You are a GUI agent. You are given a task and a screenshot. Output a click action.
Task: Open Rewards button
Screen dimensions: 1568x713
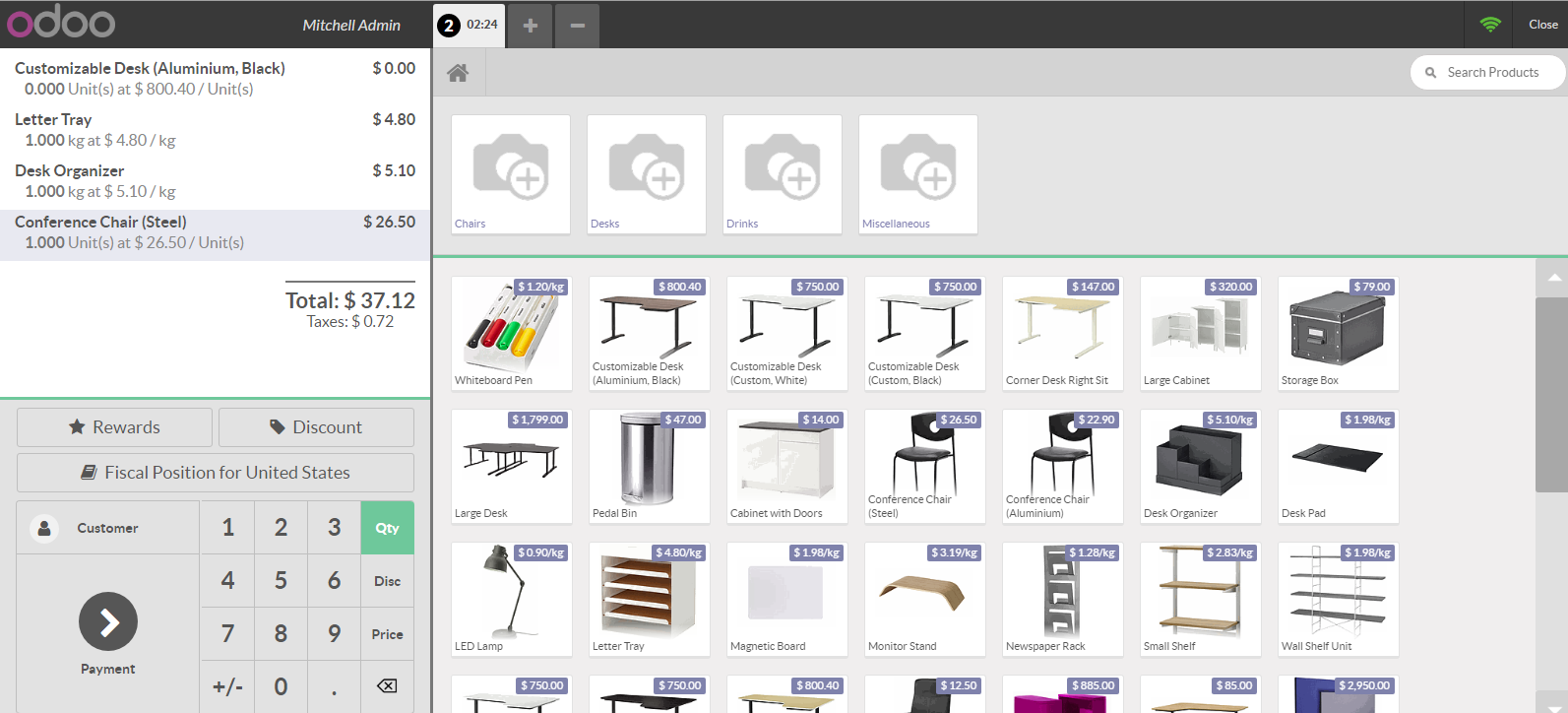[x=114, y=427]
